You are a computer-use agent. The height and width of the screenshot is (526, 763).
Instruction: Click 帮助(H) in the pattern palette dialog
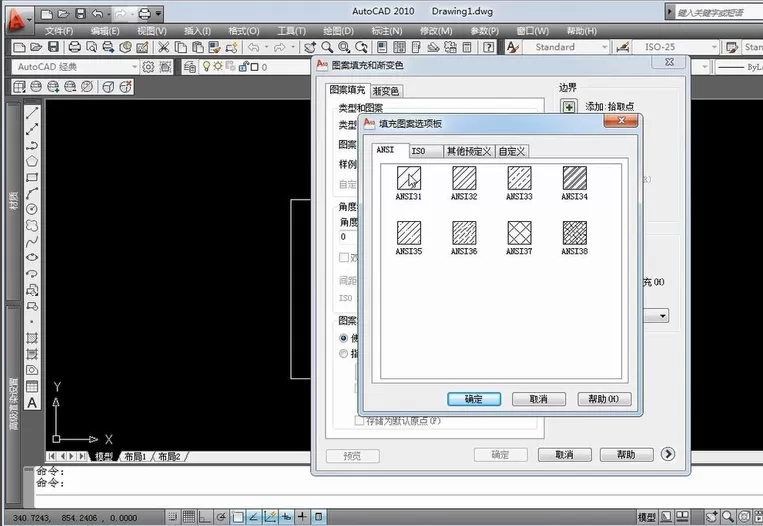point(604,399)
